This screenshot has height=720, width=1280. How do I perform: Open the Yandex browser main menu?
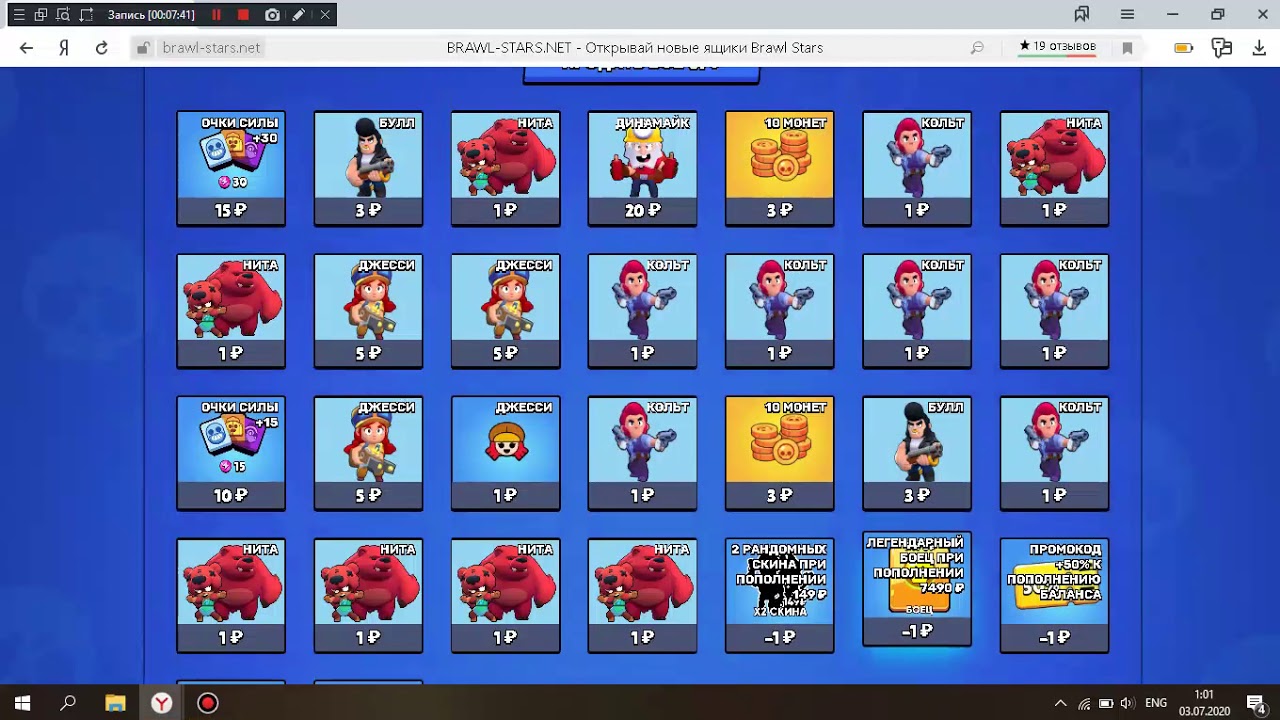click(1127, 15)
